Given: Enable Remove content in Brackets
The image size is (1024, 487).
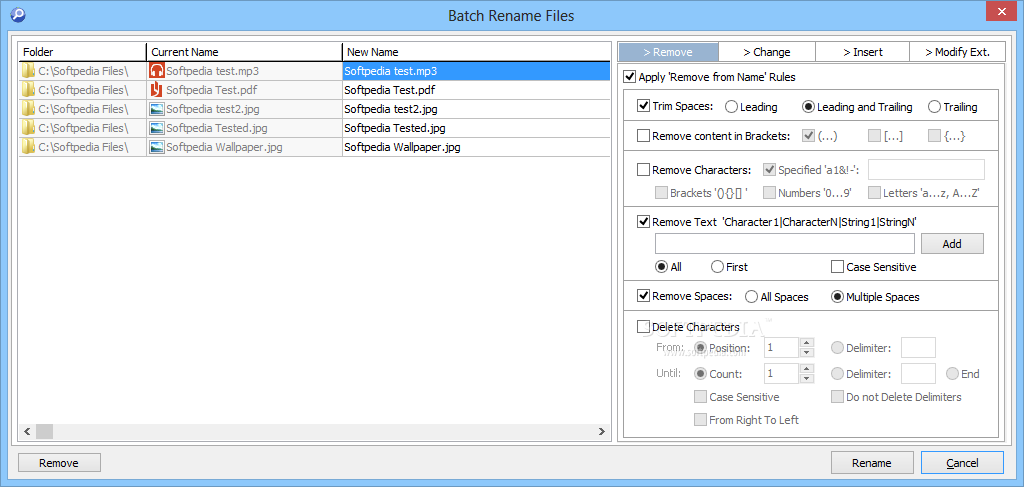Looking at the screenshot, I should click(x=643, y=136).
